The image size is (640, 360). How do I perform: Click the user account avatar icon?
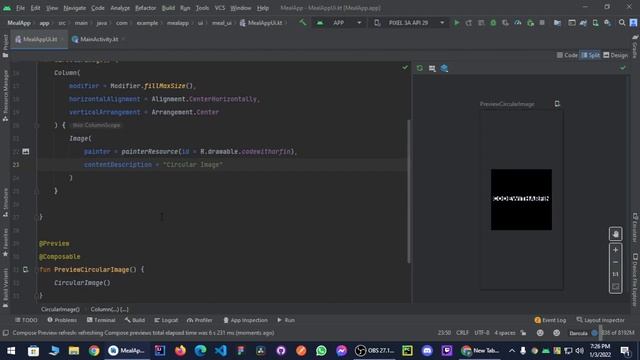pyautogui.click(x=633, y=23)
